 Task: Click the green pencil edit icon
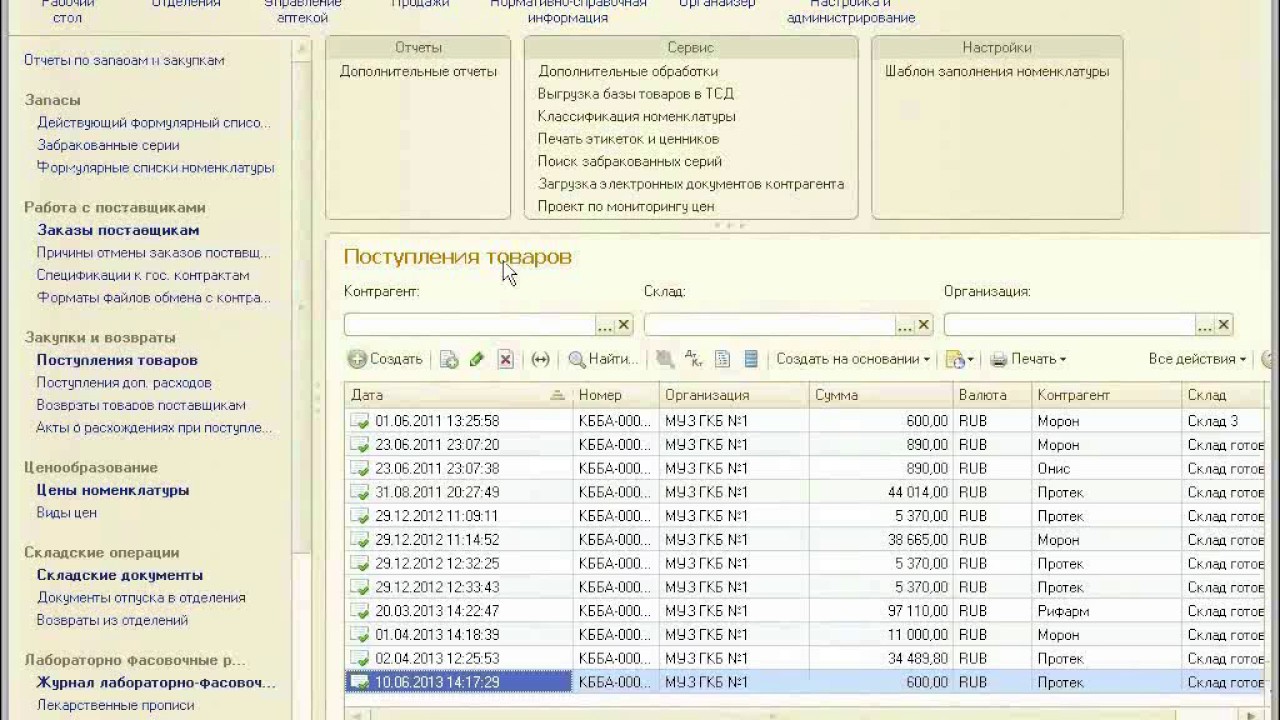[x=477, y=360]
